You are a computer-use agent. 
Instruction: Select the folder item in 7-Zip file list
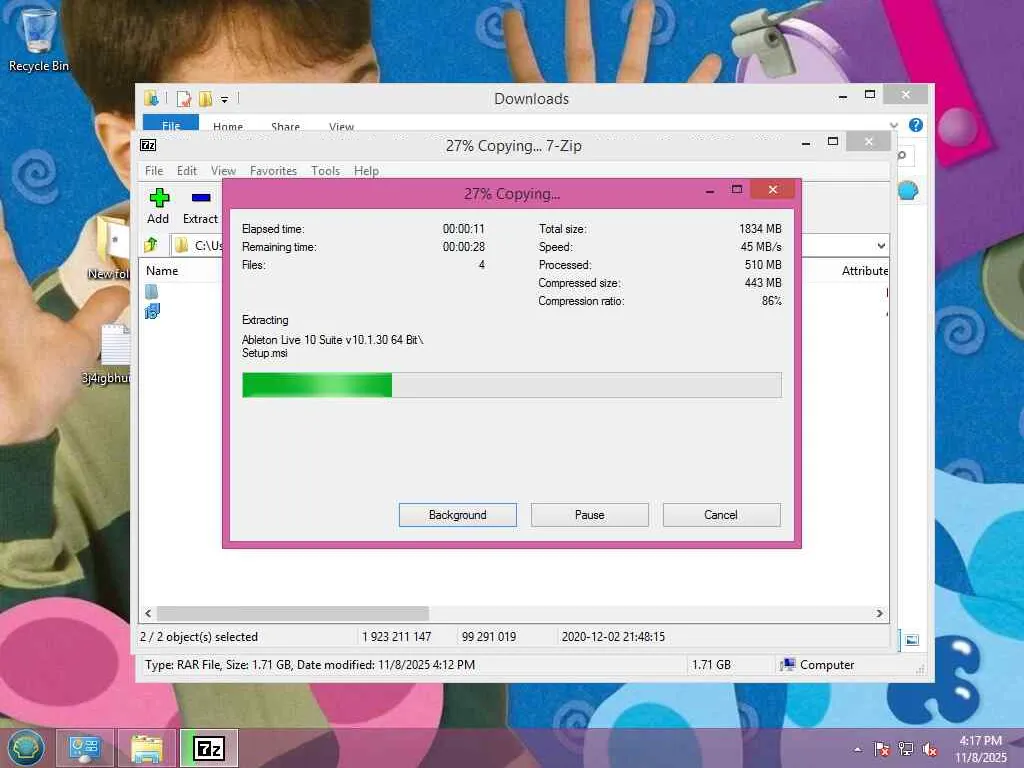coord(152,291)
